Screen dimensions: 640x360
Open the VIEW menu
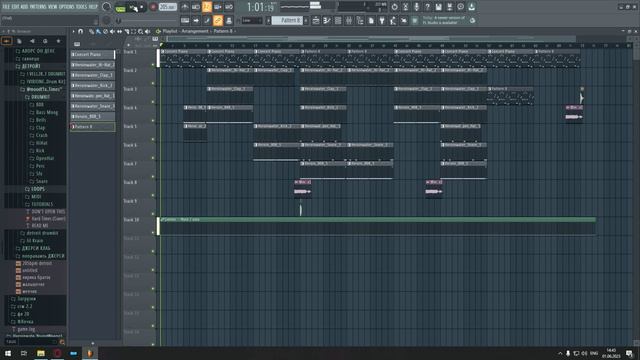53,7
